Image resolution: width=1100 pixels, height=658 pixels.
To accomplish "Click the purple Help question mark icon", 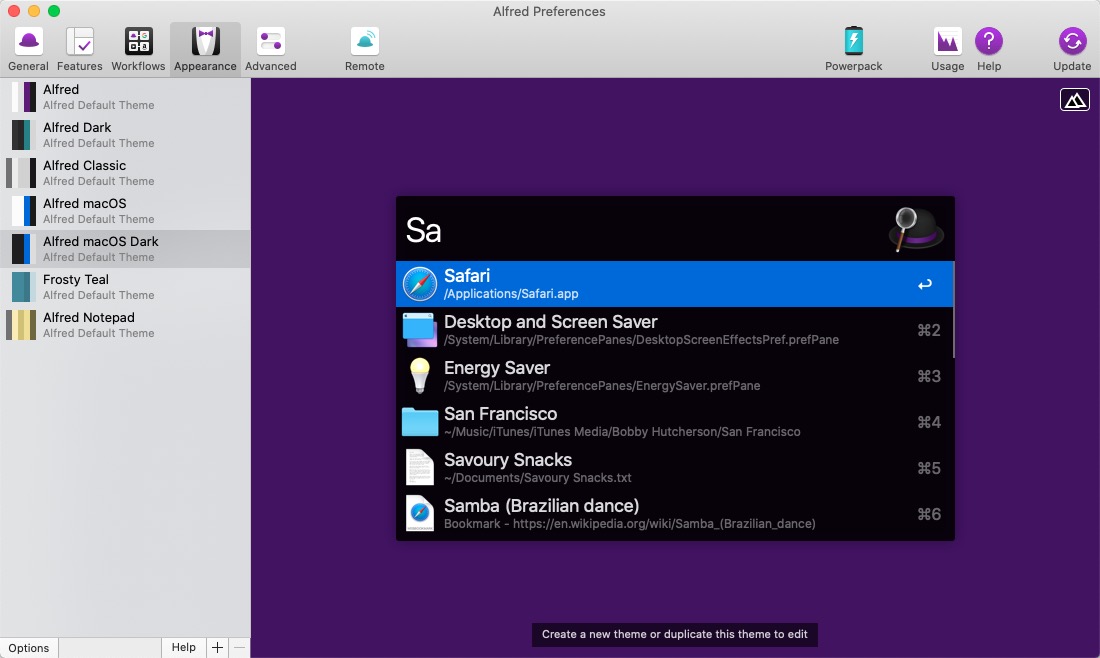I will coord(988,41).
